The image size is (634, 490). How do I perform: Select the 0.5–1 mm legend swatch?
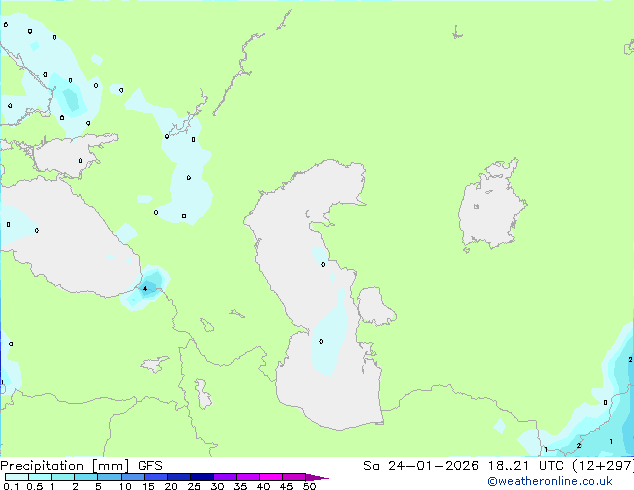(40, 477)
